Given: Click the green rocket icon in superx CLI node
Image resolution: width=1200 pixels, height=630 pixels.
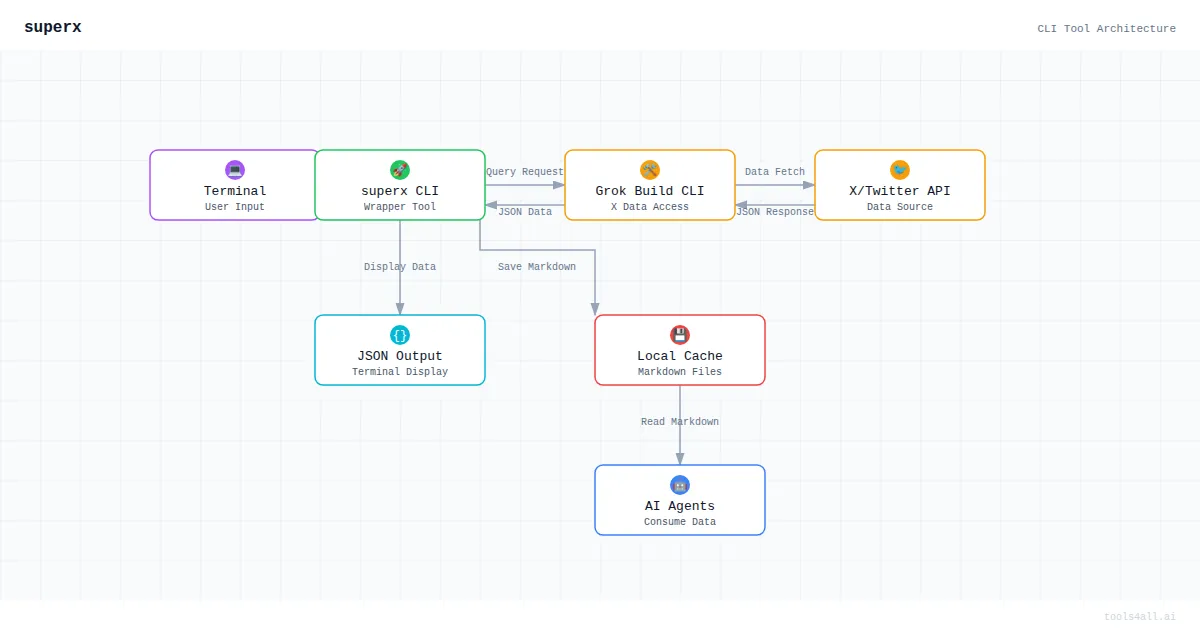Looking at the screenshot, I should (x=400, y=170).
